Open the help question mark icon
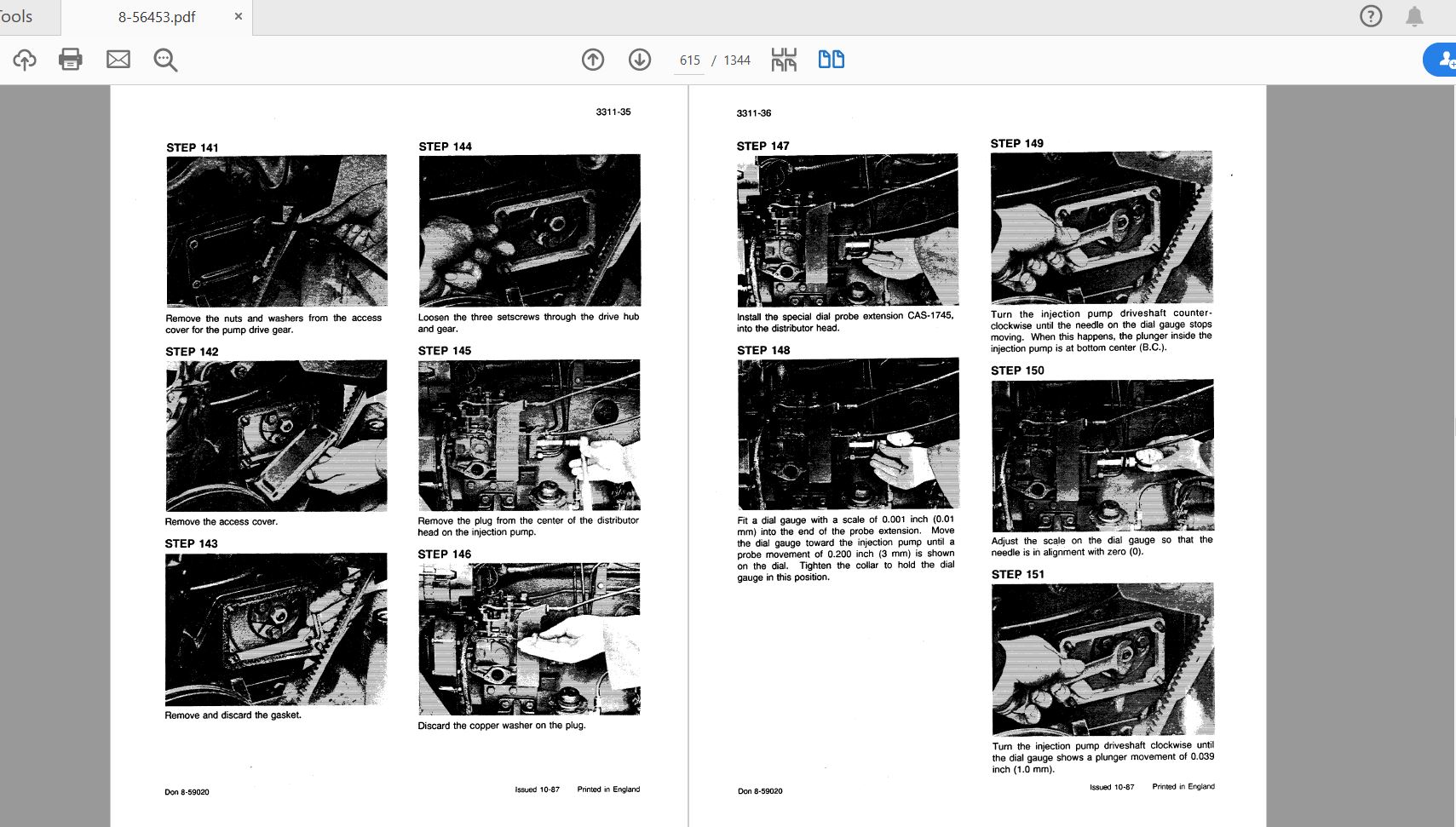The image size is (1456, 827). click(1371, 16)
